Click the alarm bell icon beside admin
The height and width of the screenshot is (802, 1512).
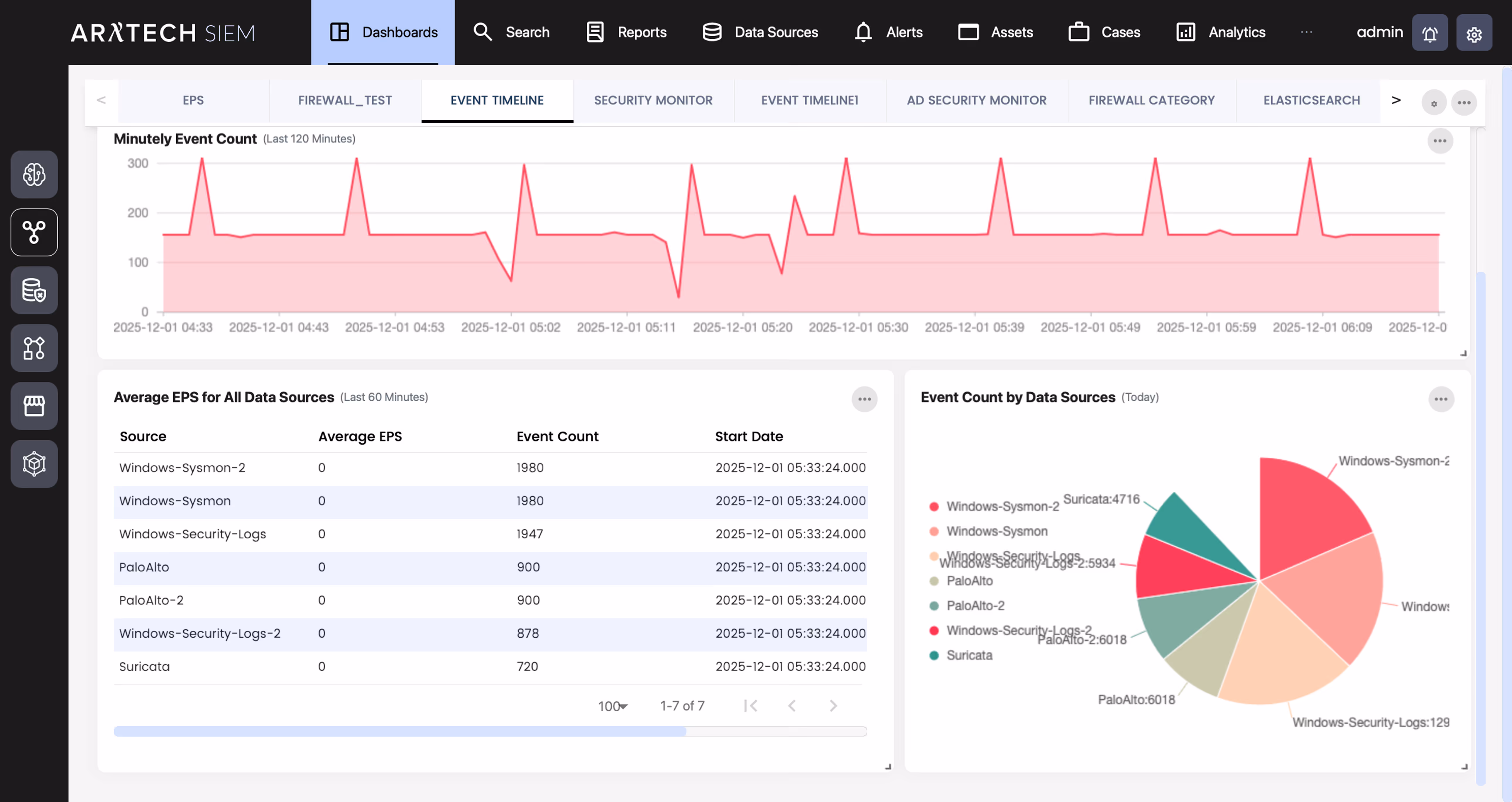click(1429, 33)
